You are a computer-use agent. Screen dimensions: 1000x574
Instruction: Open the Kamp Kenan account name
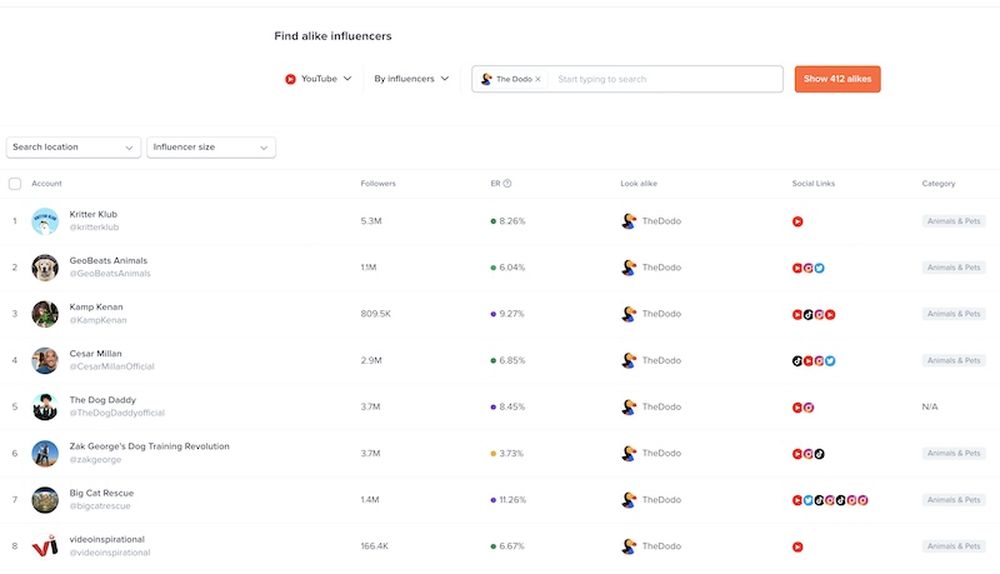click(x=96, y=307)
